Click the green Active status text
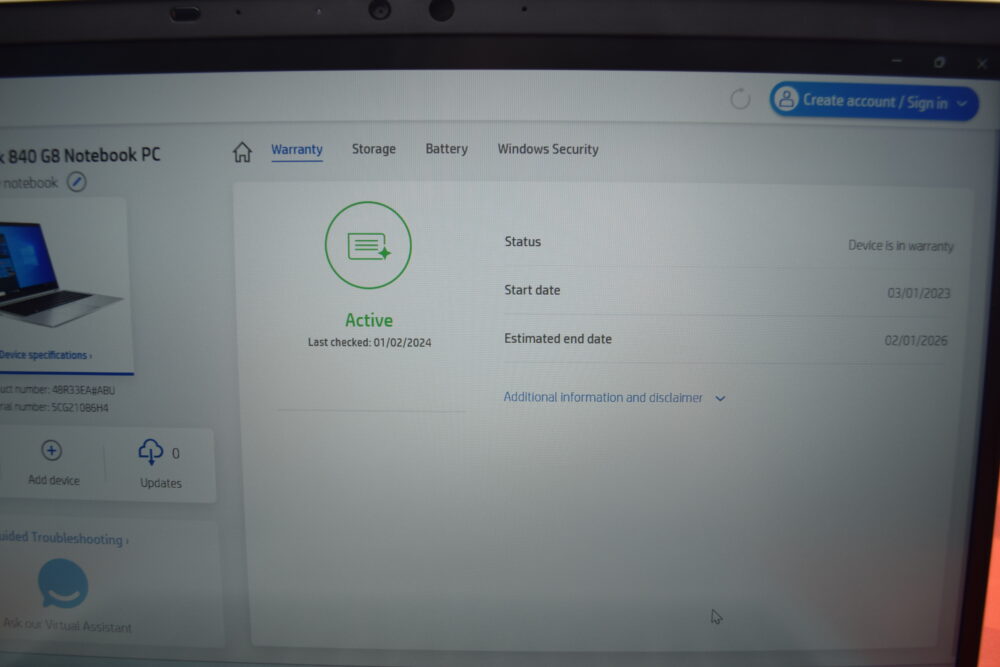The width and height of the screenshot is (1000, 667). [x=369, y=320]
